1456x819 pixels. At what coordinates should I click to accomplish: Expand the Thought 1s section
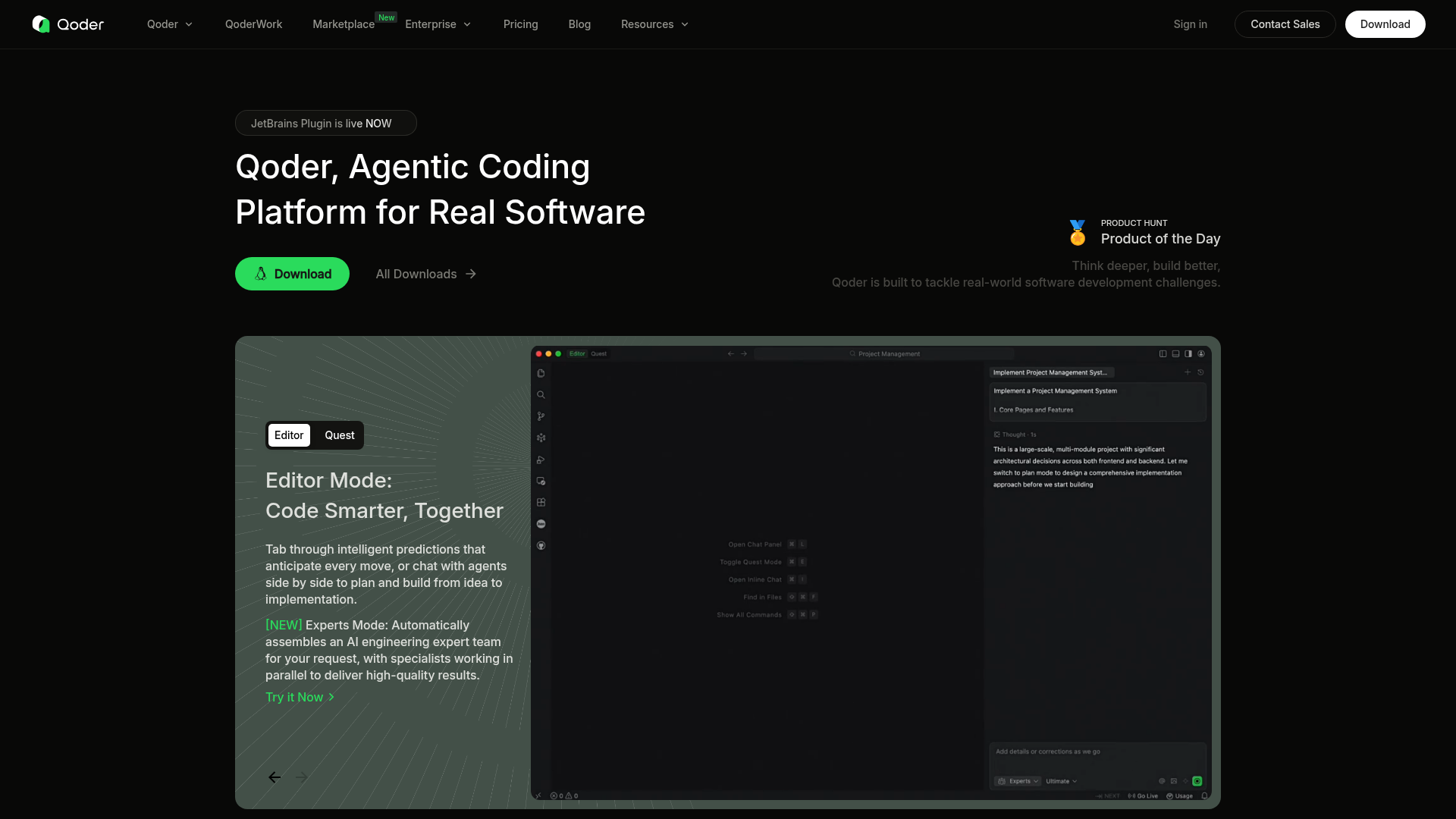1015,435
